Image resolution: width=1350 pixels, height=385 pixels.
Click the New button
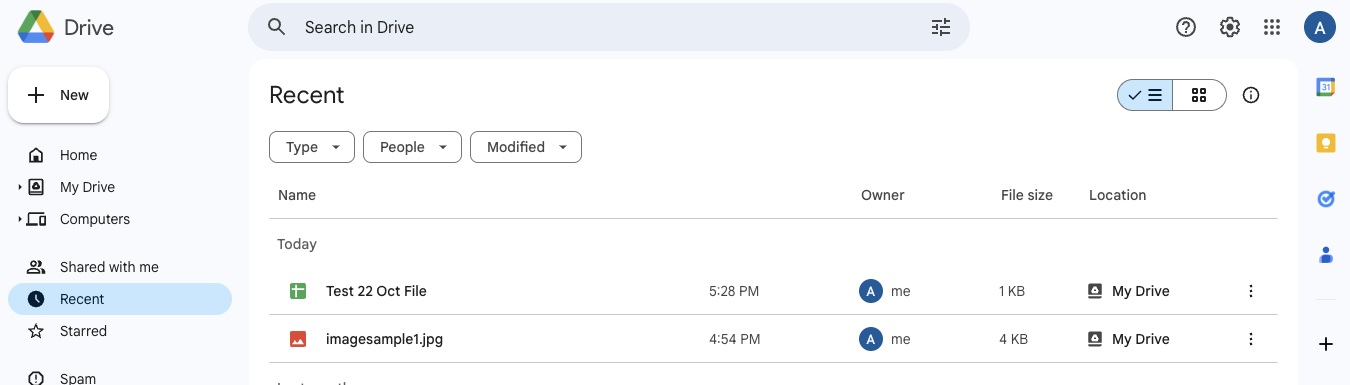(59, 95)
